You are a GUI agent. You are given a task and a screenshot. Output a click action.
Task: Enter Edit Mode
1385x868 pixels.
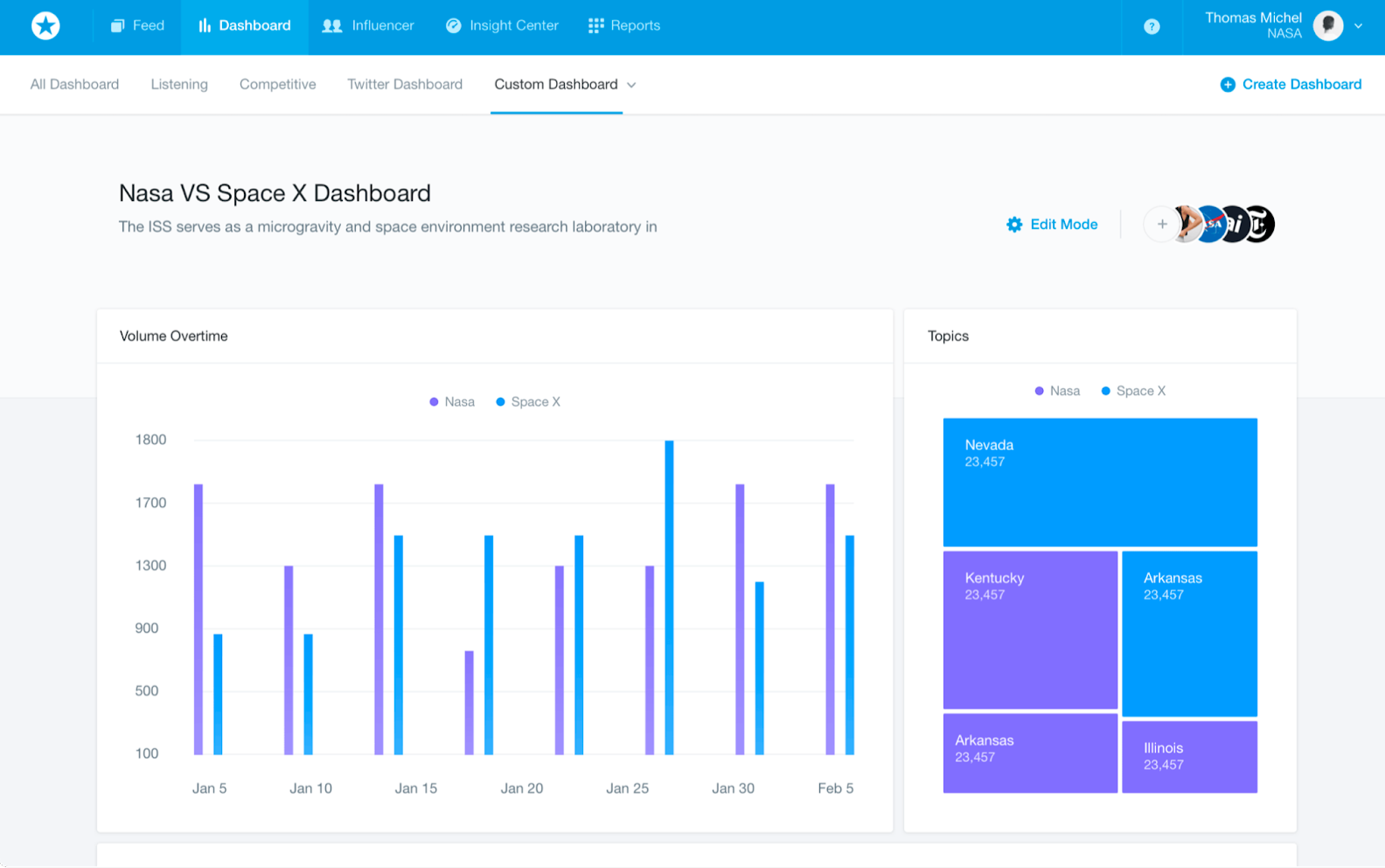coord(1064,225)
